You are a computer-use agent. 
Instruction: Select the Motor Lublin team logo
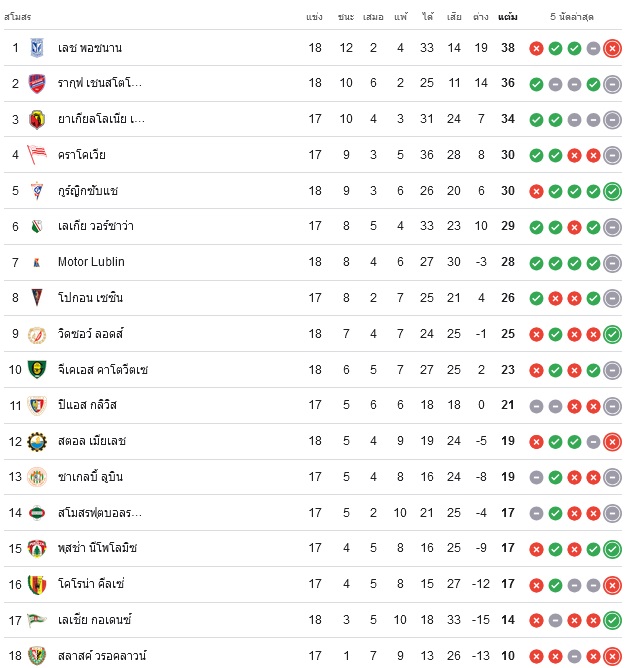[37, 262]
